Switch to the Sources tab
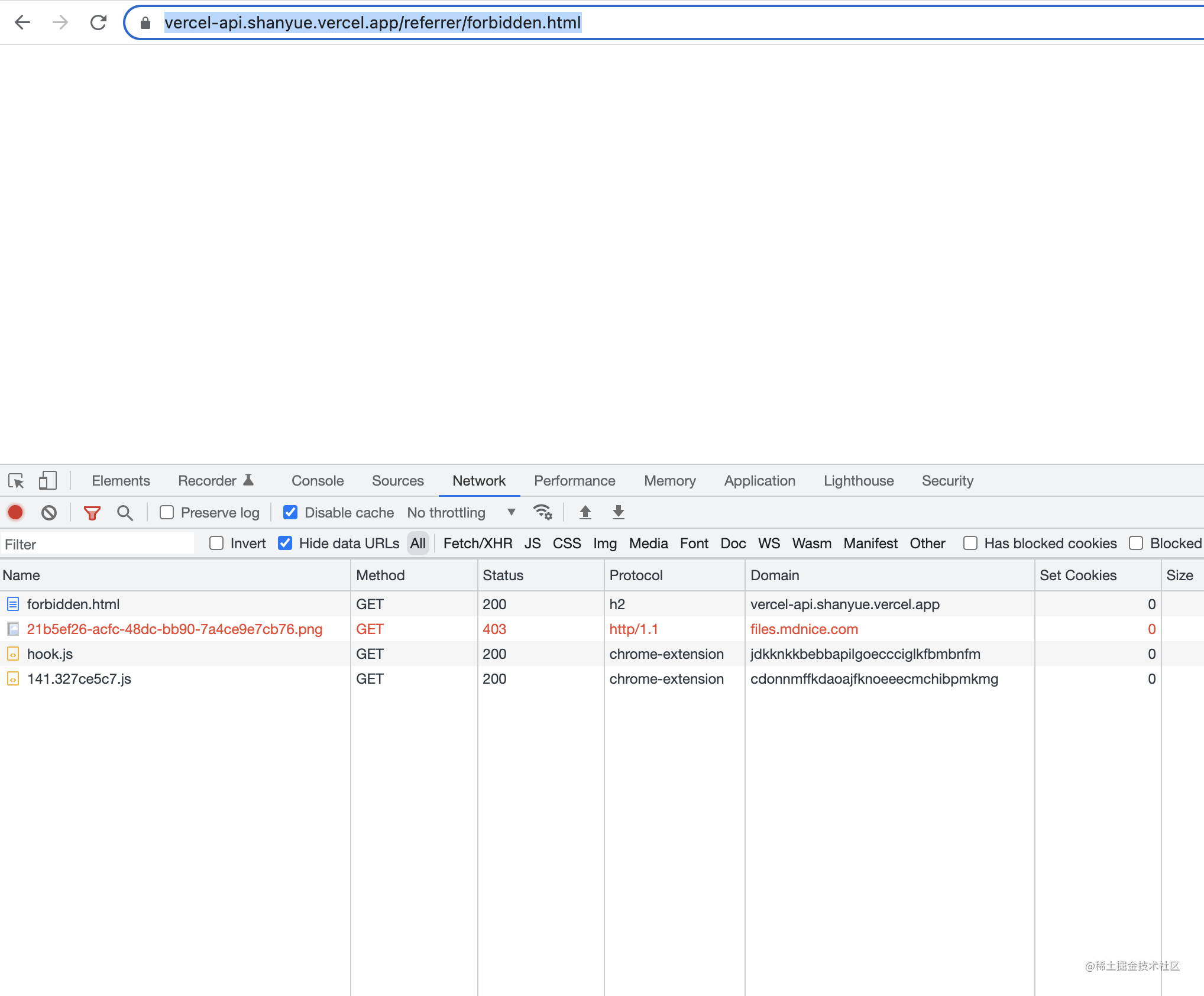 398,481
